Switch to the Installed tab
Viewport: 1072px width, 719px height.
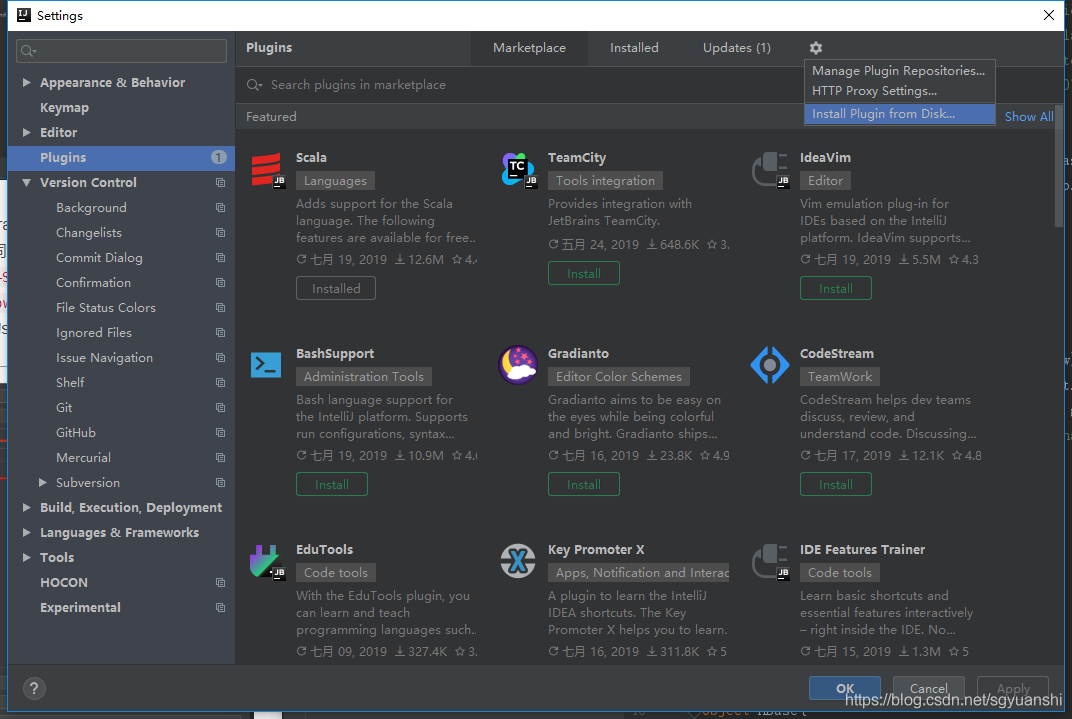click(x=634, y=47)
